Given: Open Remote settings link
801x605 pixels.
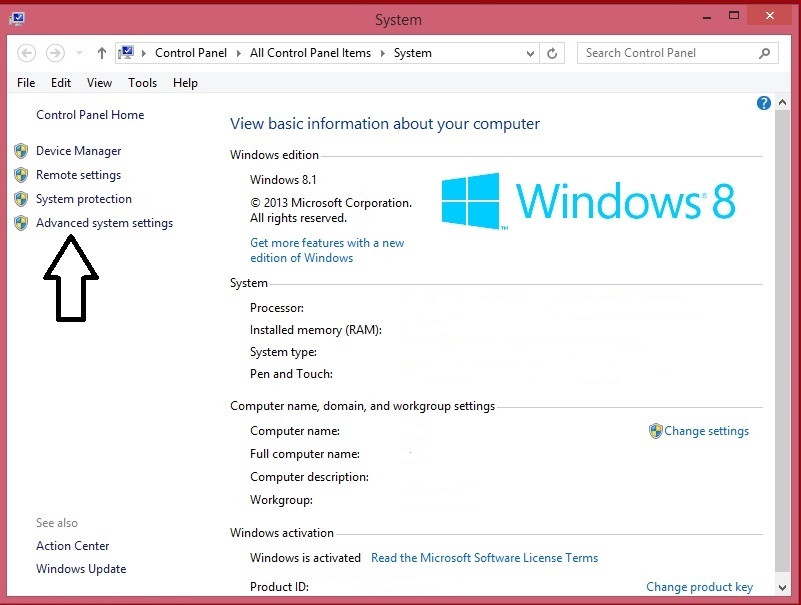Looking at the screenshot, I should [79, 175].
